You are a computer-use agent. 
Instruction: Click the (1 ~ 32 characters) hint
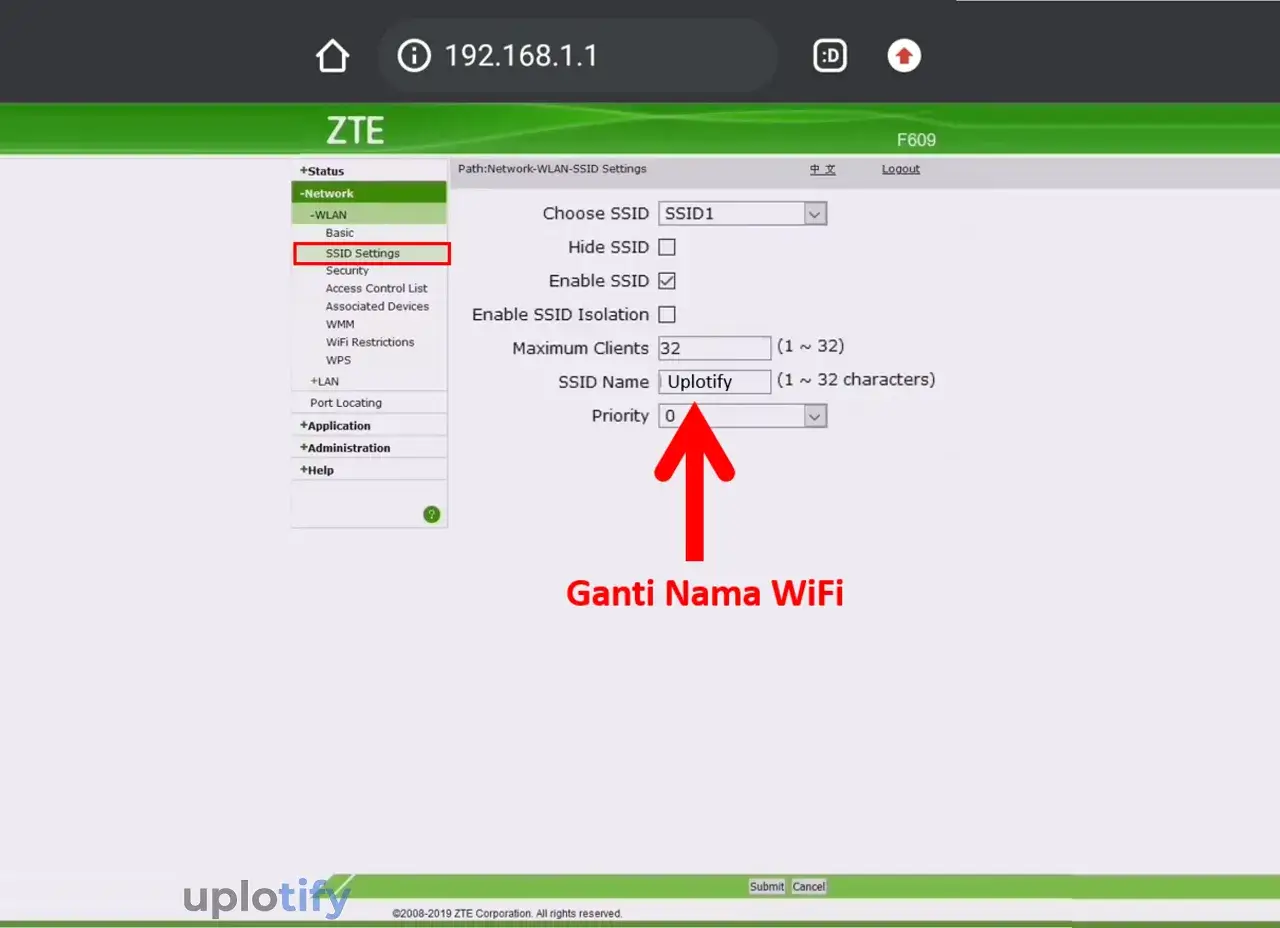(x=856, y=380)
